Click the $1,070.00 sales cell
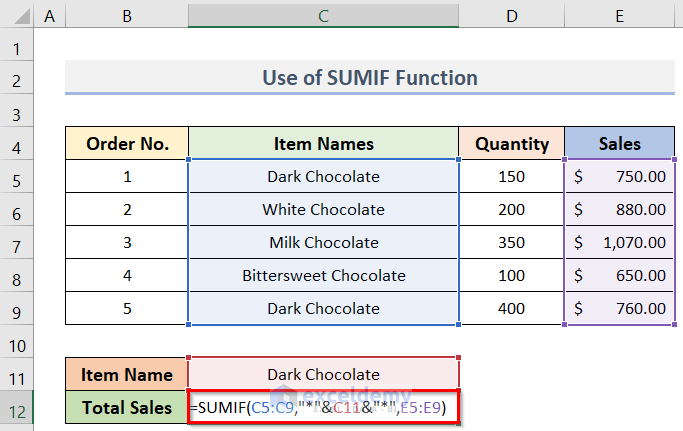 pyautogui.click(x=620, y=242)
